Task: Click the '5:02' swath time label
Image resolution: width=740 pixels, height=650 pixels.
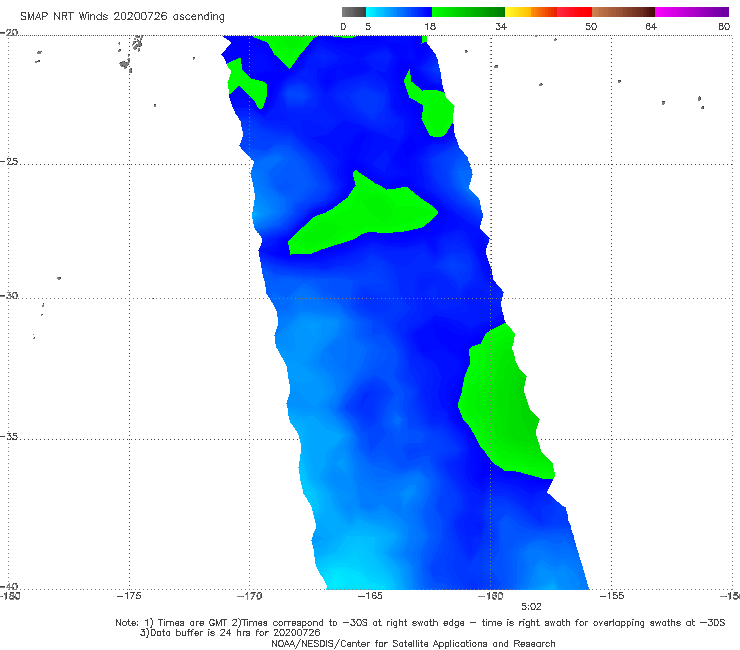Action: [531, 607]
